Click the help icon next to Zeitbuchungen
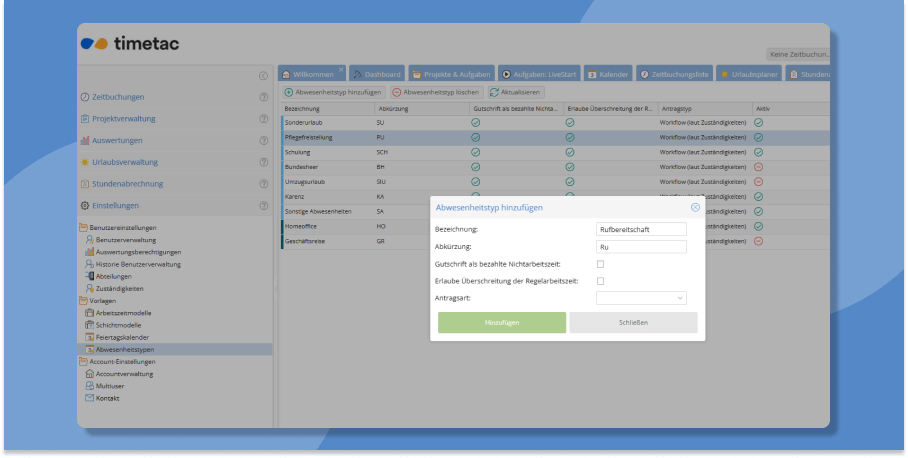 (x=263, y=97)
